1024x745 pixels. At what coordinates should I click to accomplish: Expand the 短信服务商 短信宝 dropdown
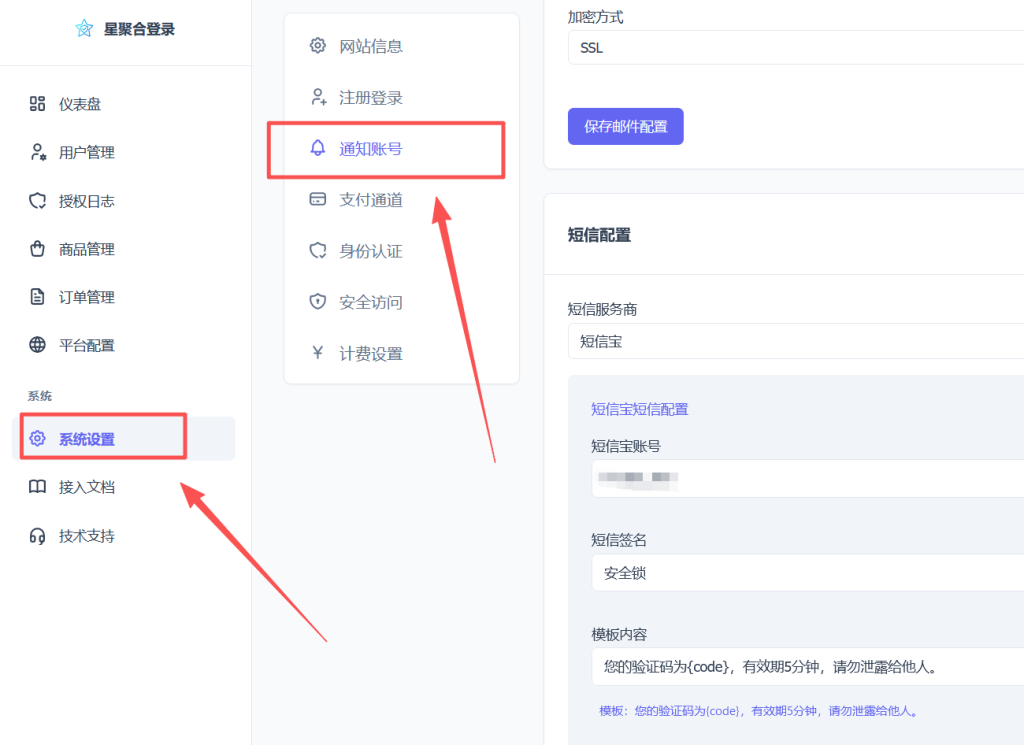[x=795, y=341]
